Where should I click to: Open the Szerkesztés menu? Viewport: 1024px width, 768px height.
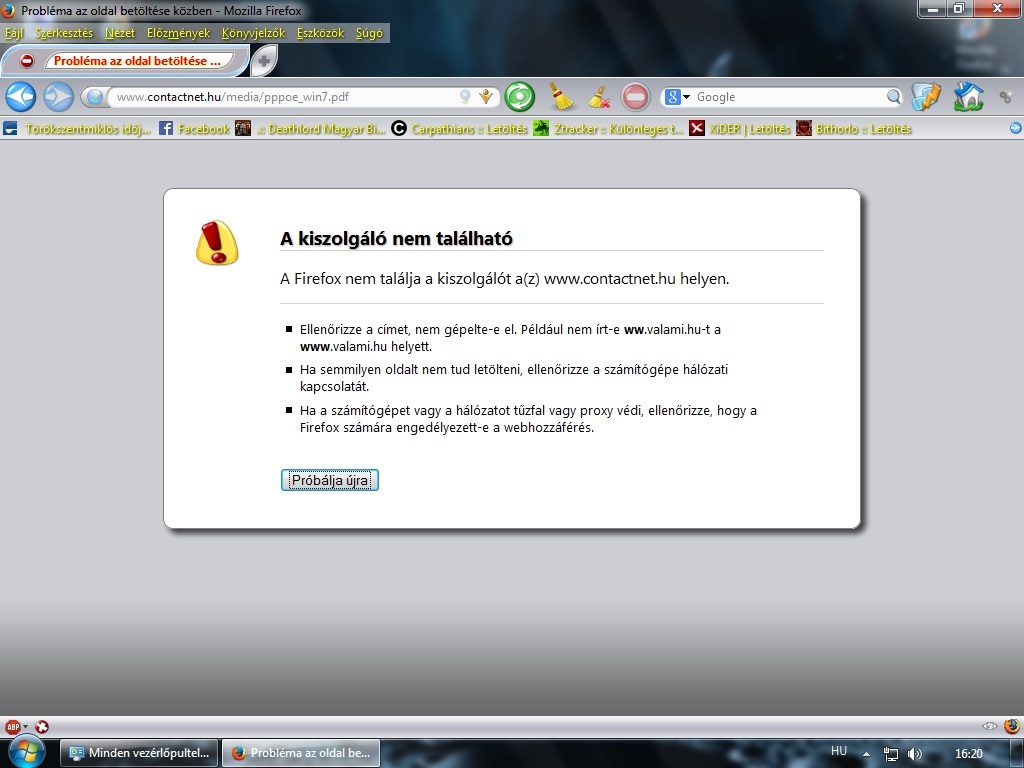64,33
